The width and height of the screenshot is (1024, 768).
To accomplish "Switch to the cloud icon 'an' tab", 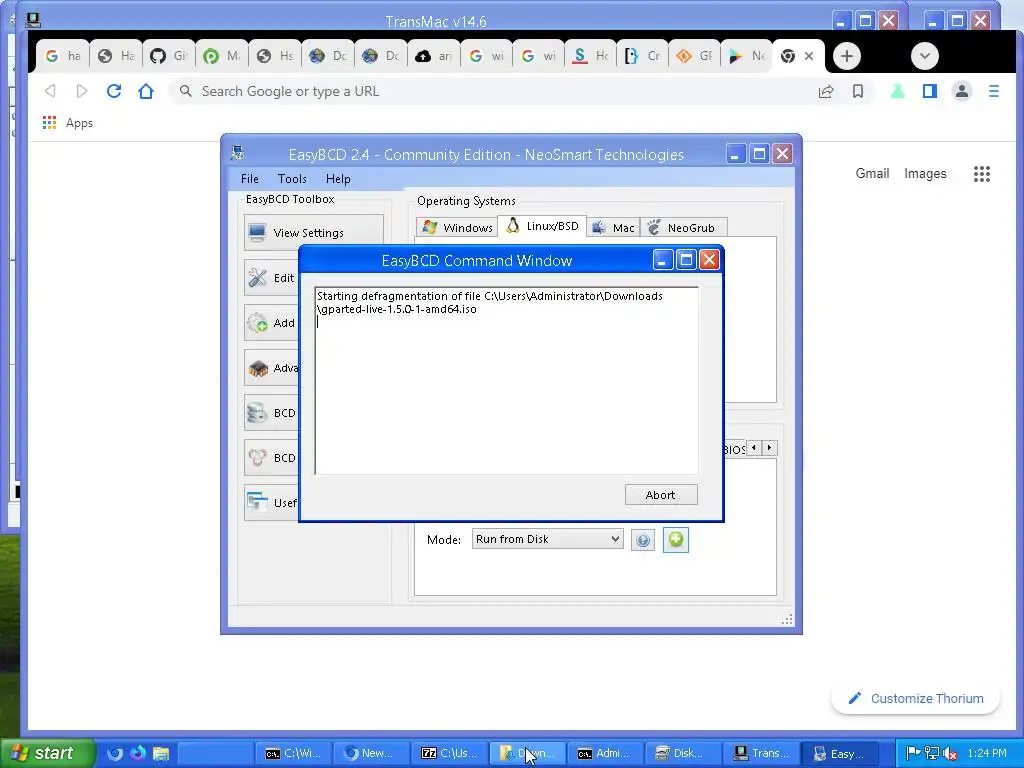I will pyautogui.click(x=434, y=56).
